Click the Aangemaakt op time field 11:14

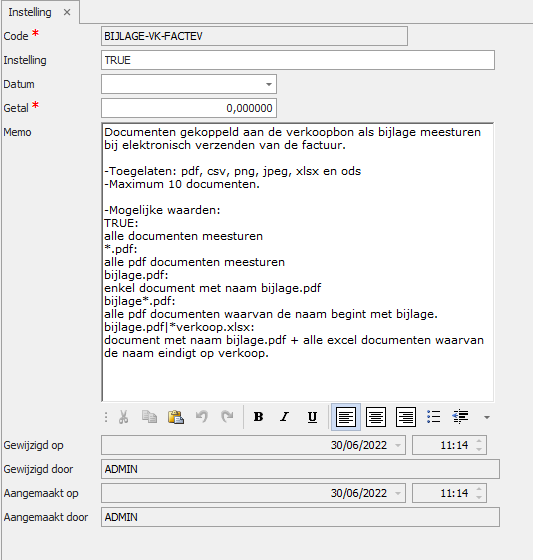(449, 493)
